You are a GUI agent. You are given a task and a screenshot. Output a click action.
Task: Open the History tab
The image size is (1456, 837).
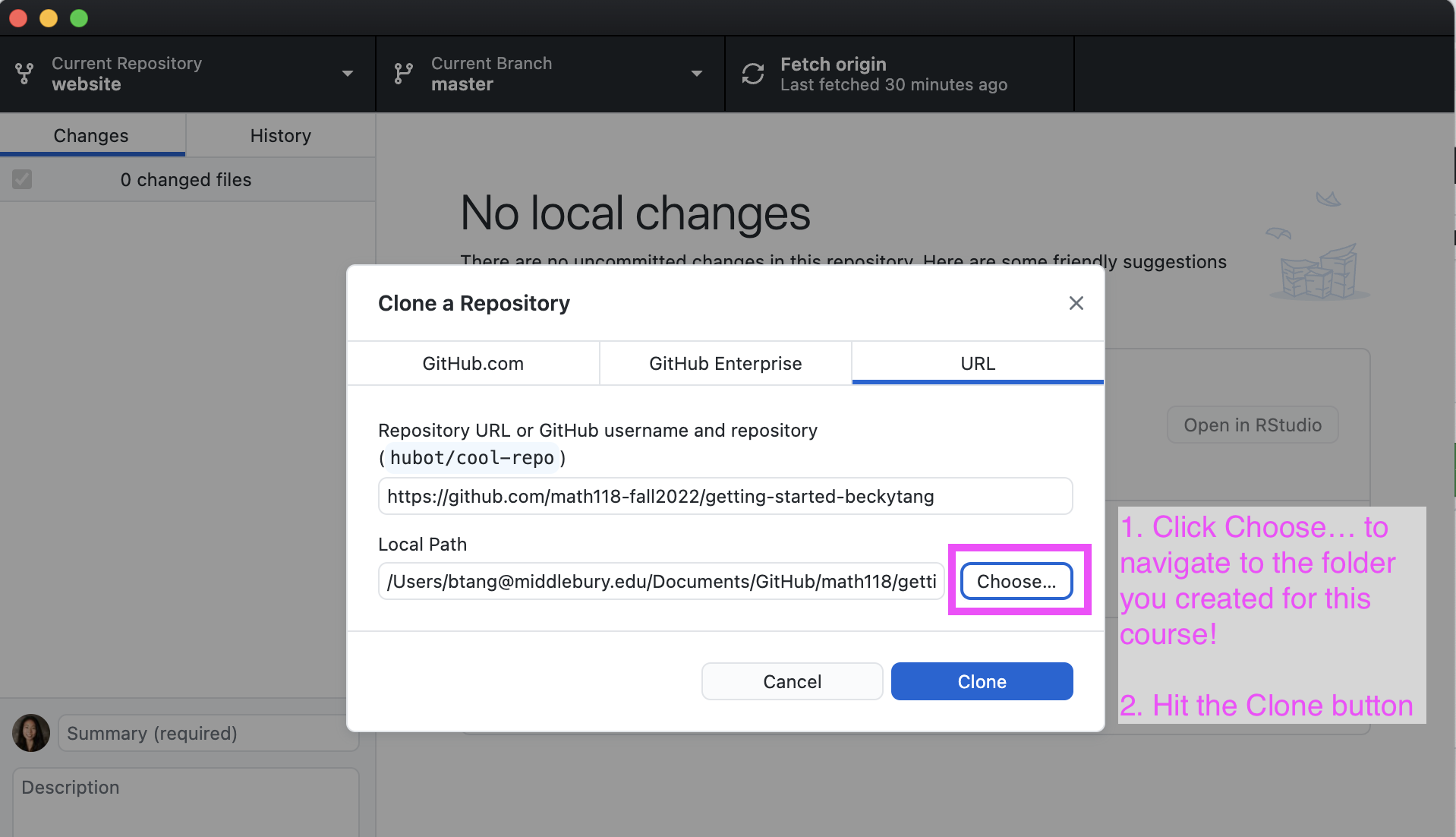[280, 135]
